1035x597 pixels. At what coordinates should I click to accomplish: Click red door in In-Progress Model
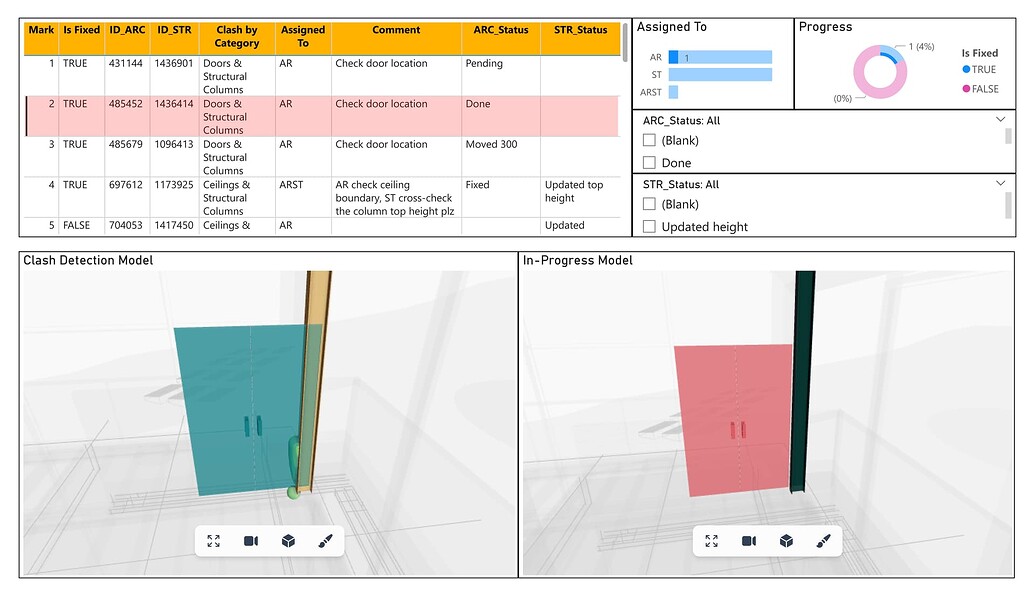point(736,419)
